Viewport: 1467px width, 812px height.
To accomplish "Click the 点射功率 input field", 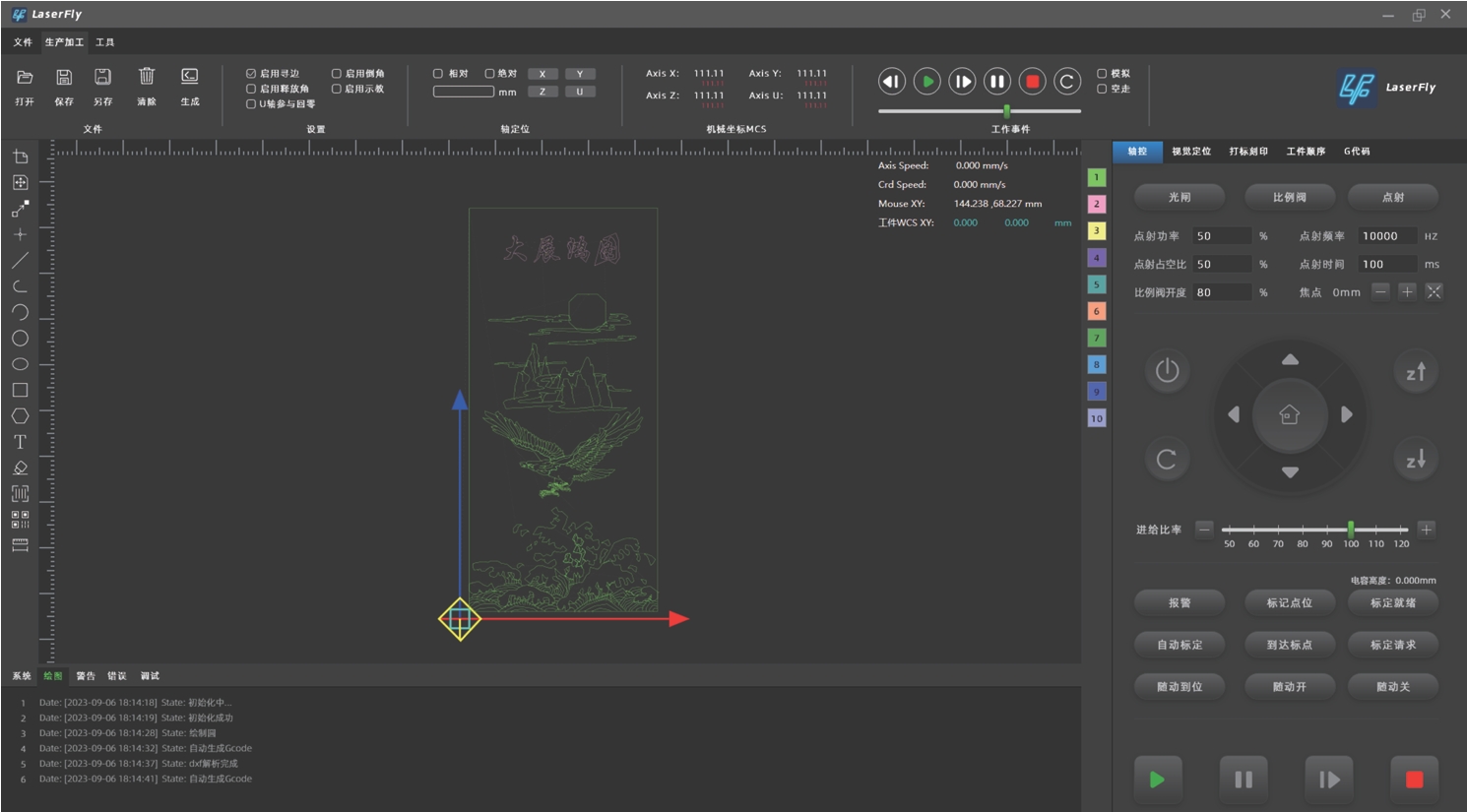I will click(x=1221, y=236).
